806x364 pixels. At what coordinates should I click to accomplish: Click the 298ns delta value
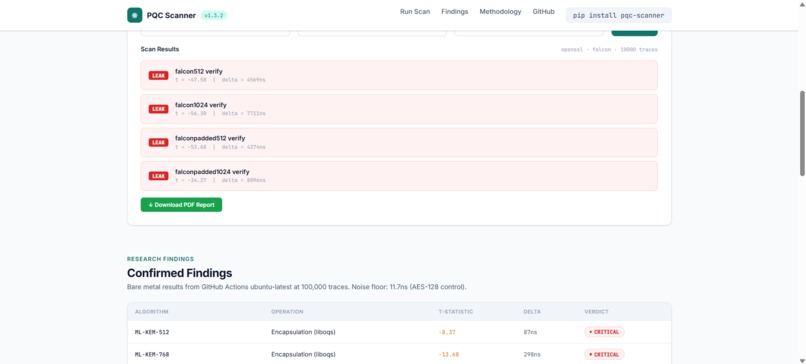[x=532, y=355]
